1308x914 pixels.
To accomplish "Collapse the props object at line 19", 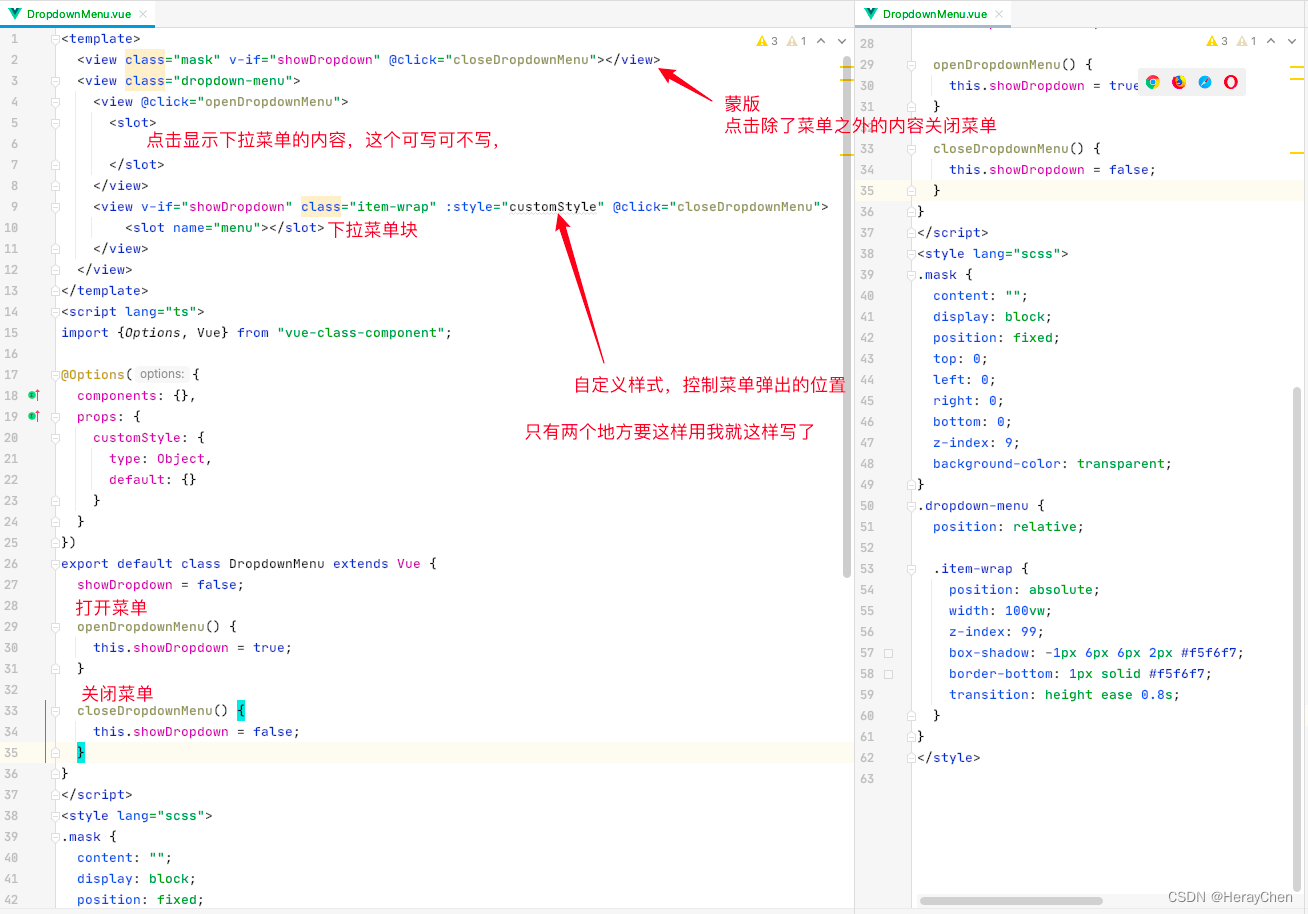I will (56, 417).
